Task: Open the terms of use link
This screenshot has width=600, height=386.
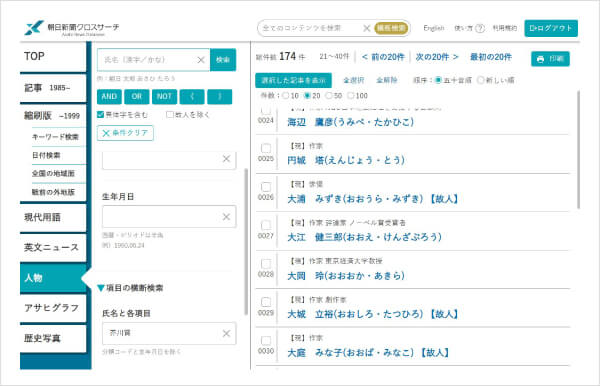Action: [504, 28]
